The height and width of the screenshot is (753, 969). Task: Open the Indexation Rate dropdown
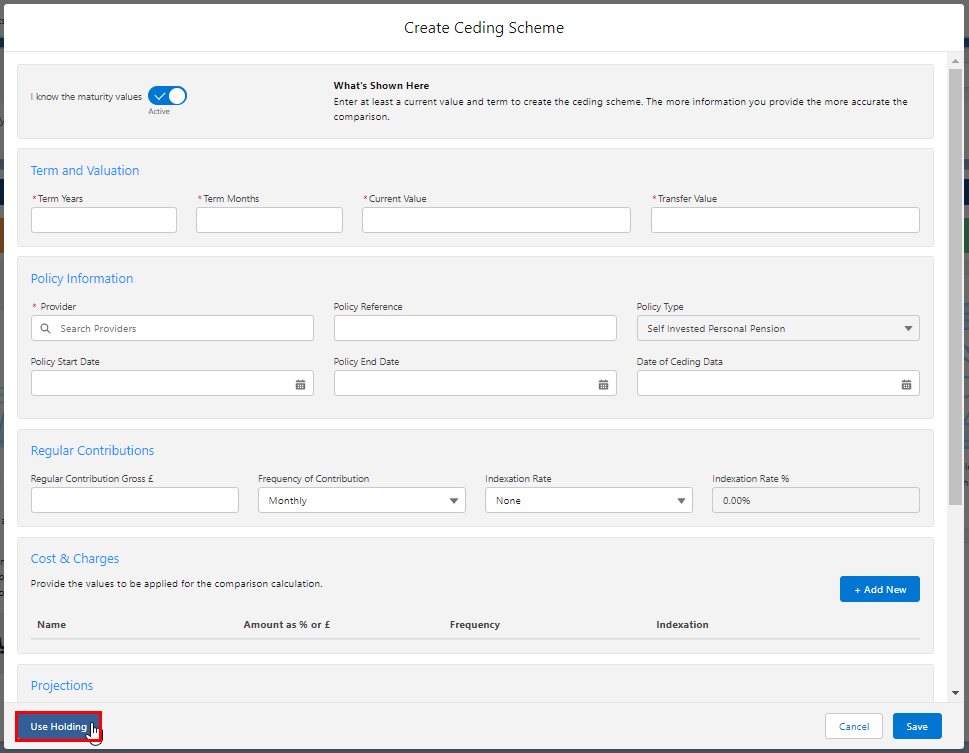coord(588,500)
